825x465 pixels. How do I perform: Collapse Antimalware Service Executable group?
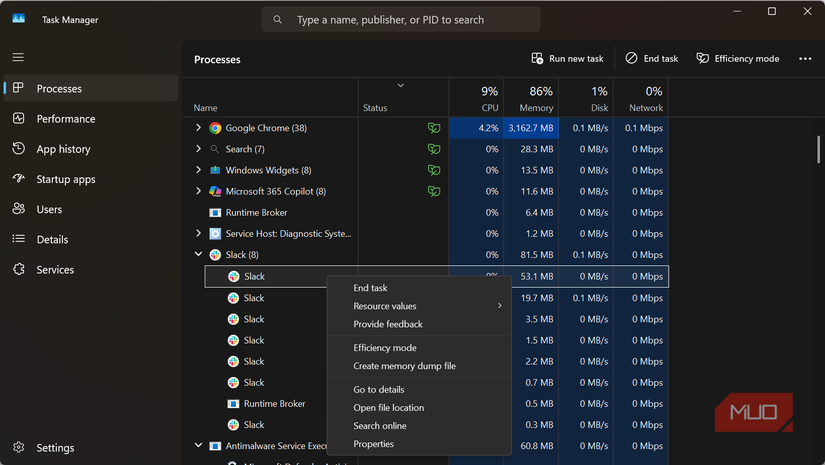click(198, 445)
